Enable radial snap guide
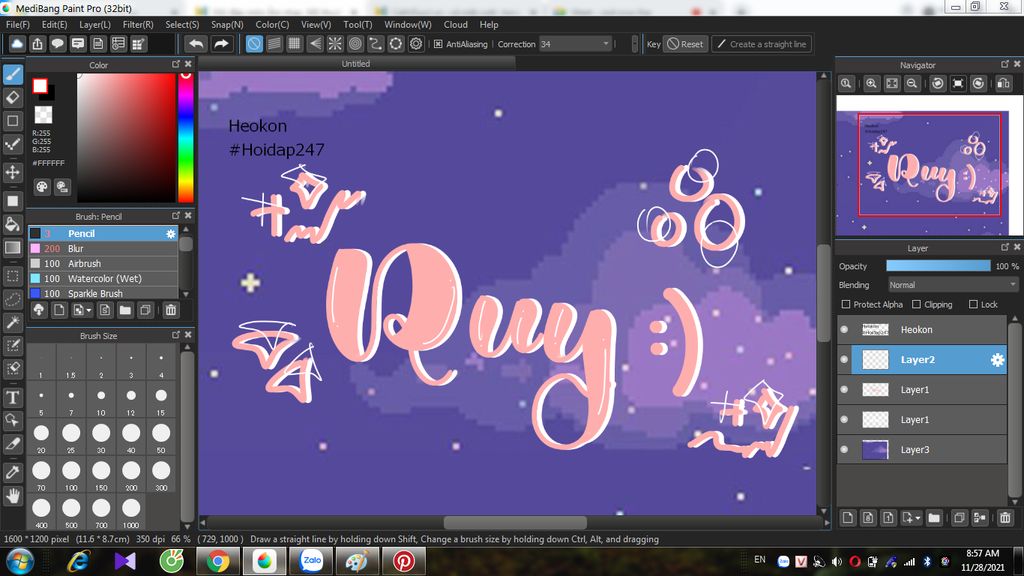The height and width of the screenshot is (576, 1024). (x=335, y=44)
